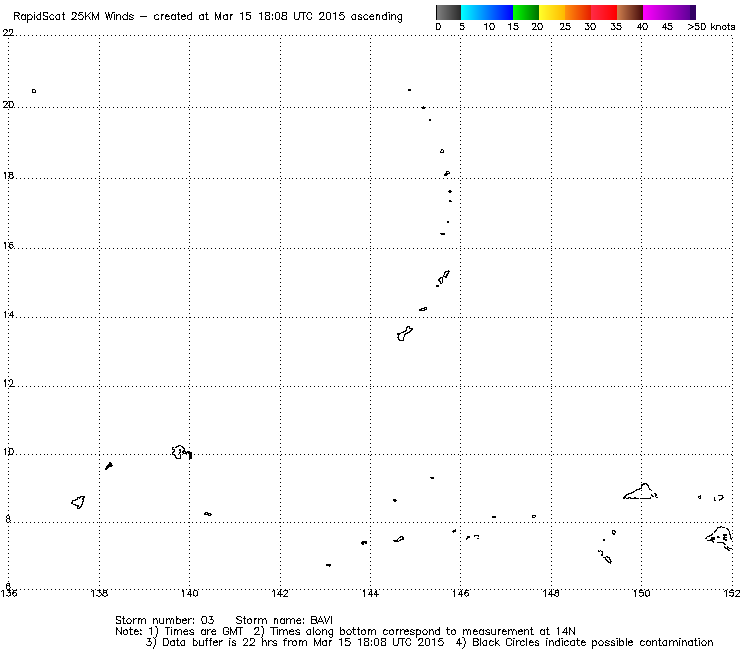This screenshot has height=650, width=740.
Task: Click the legend value '25'
Action: [x=565, y=27]
